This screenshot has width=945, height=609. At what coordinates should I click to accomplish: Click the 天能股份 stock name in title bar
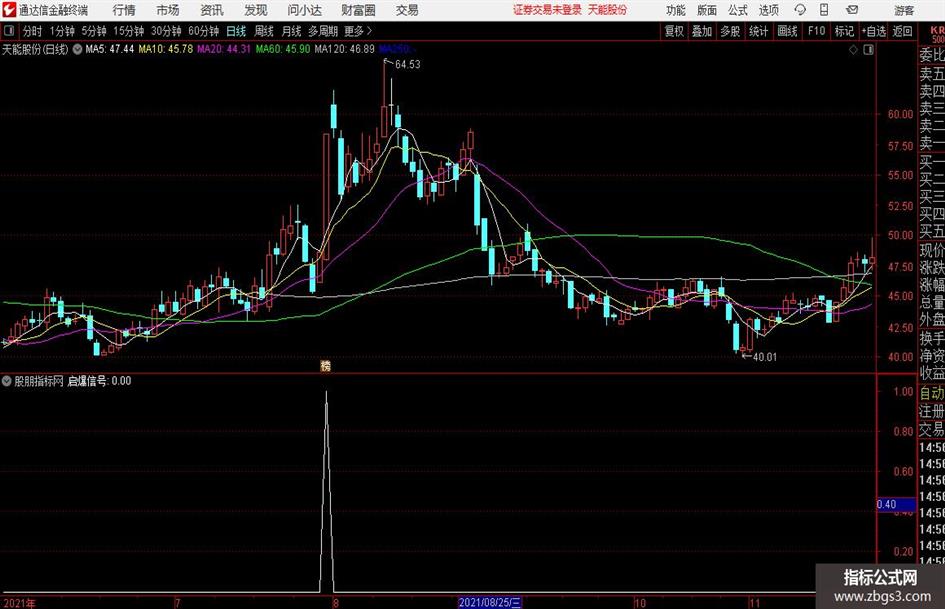pyautogui.click(x=607, y=10)
